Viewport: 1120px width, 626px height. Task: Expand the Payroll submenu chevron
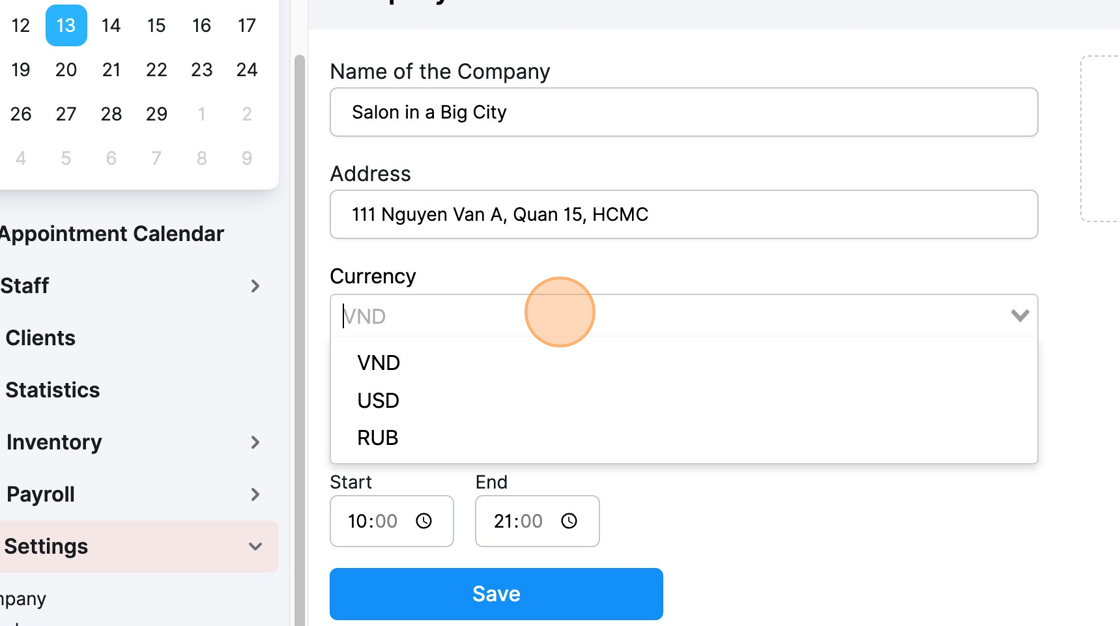pyautogui.click(x=255, y=495)
